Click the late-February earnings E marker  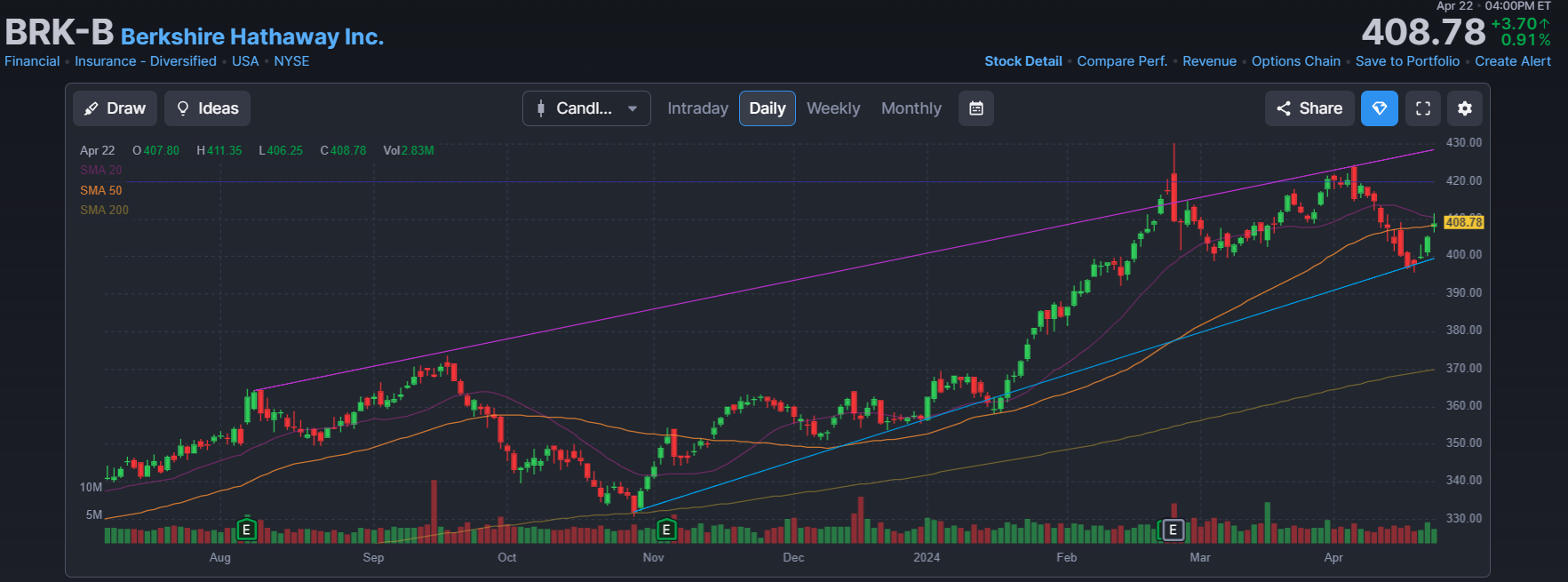1173,530
